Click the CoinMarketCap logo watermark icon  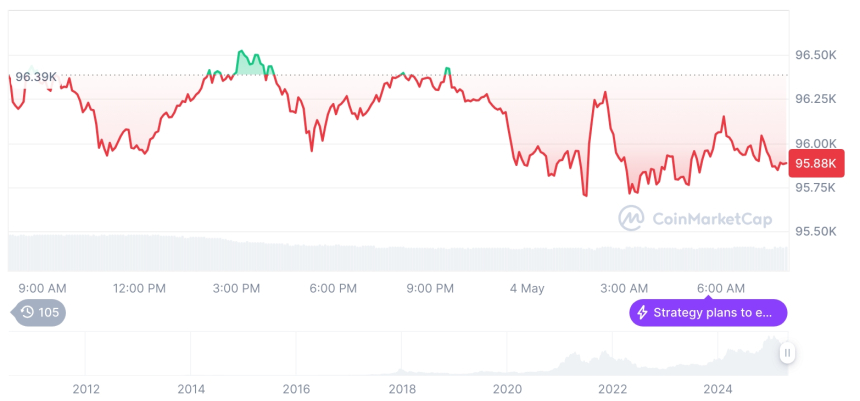(630, 217)
